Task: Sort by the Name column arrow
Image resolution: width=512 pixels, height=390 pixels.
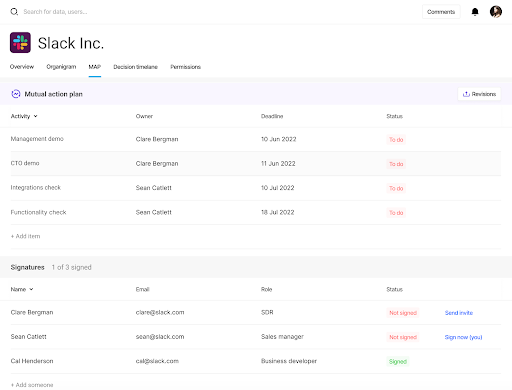Action: [31, 289]
